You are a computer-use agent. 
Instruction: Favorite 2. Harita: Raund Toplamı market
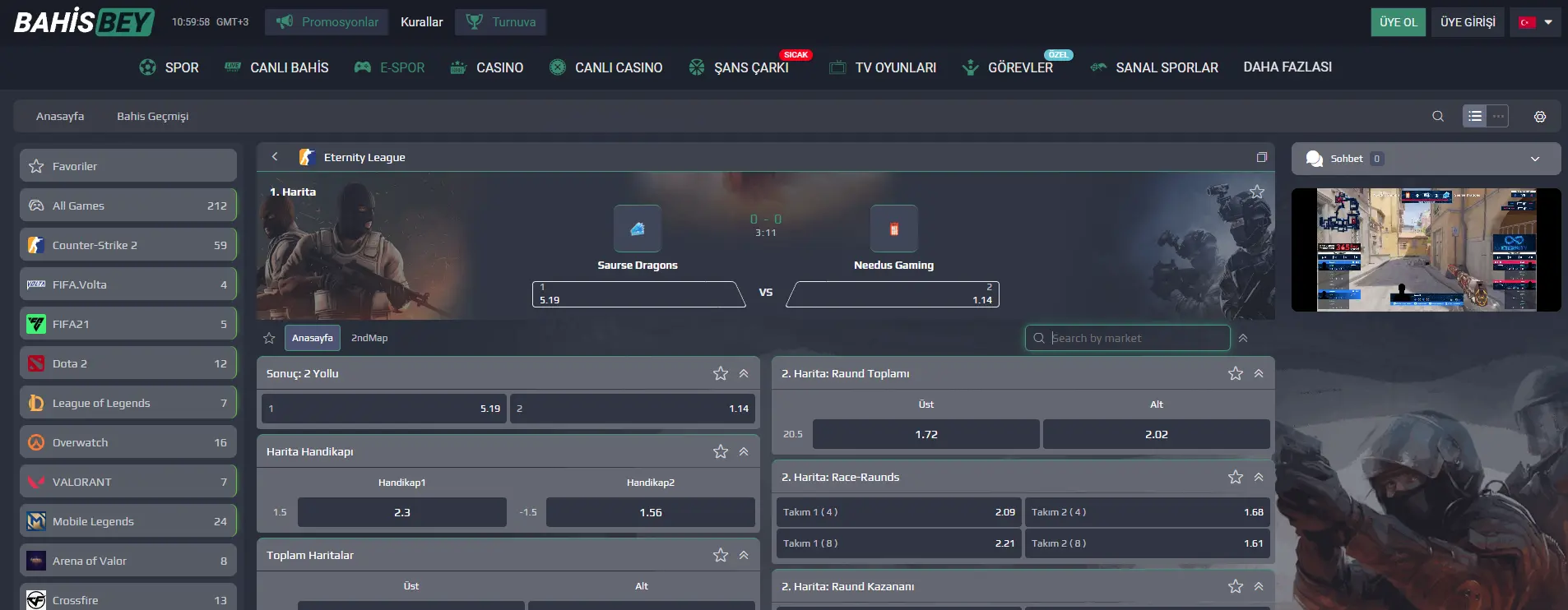pyautogui.click(x=1236, y=373)
